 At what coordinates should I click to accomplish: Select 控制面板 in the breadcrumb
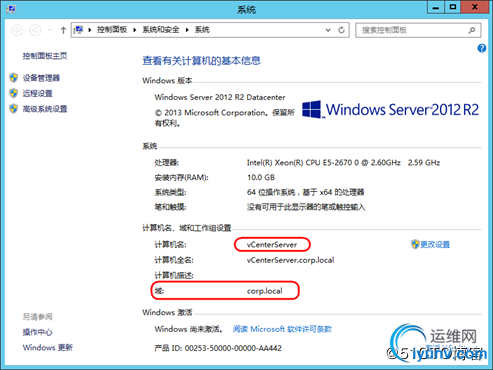pyautogui.click(x=112, y=30)
